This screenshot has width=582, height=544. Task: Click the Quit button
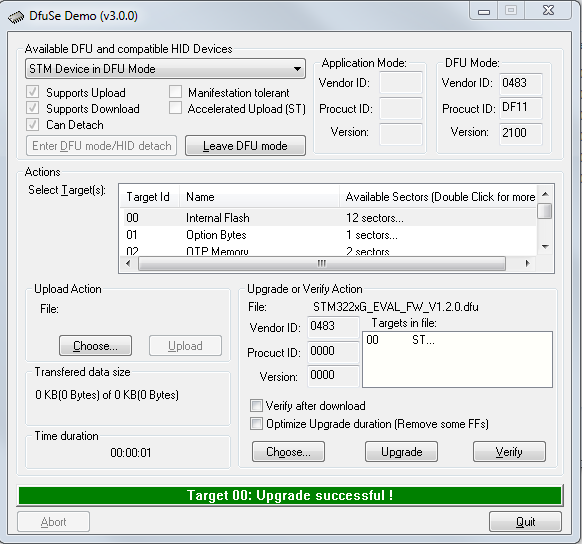pos(525,522)
